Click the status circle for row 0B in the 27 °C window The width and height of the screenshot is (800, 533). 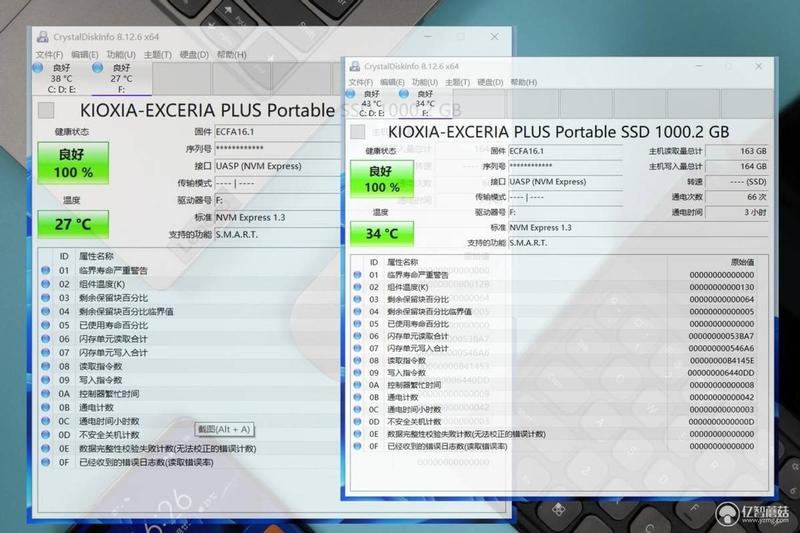(x=46, y=408)
